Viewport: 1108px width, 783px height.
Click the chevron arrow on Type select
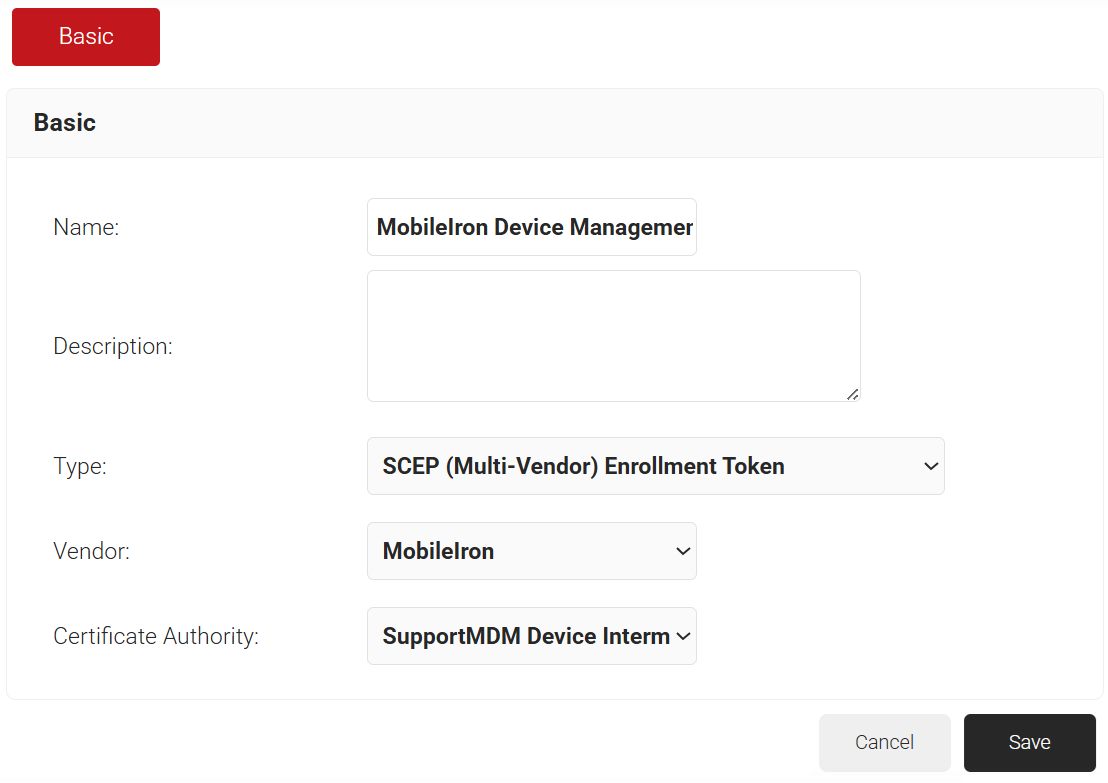click(x=931, y=466)
